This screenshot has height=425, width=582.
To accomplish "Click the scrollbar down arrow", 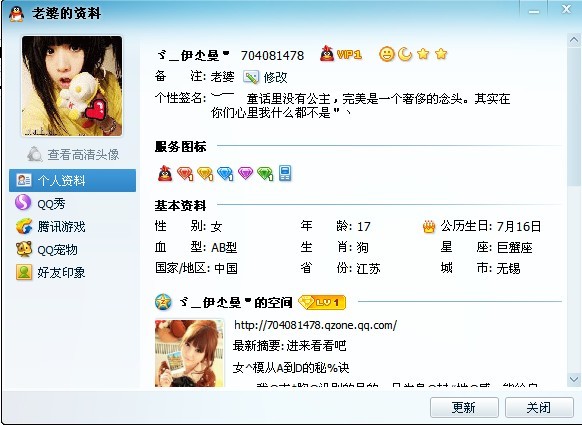I will pos(574,379).
